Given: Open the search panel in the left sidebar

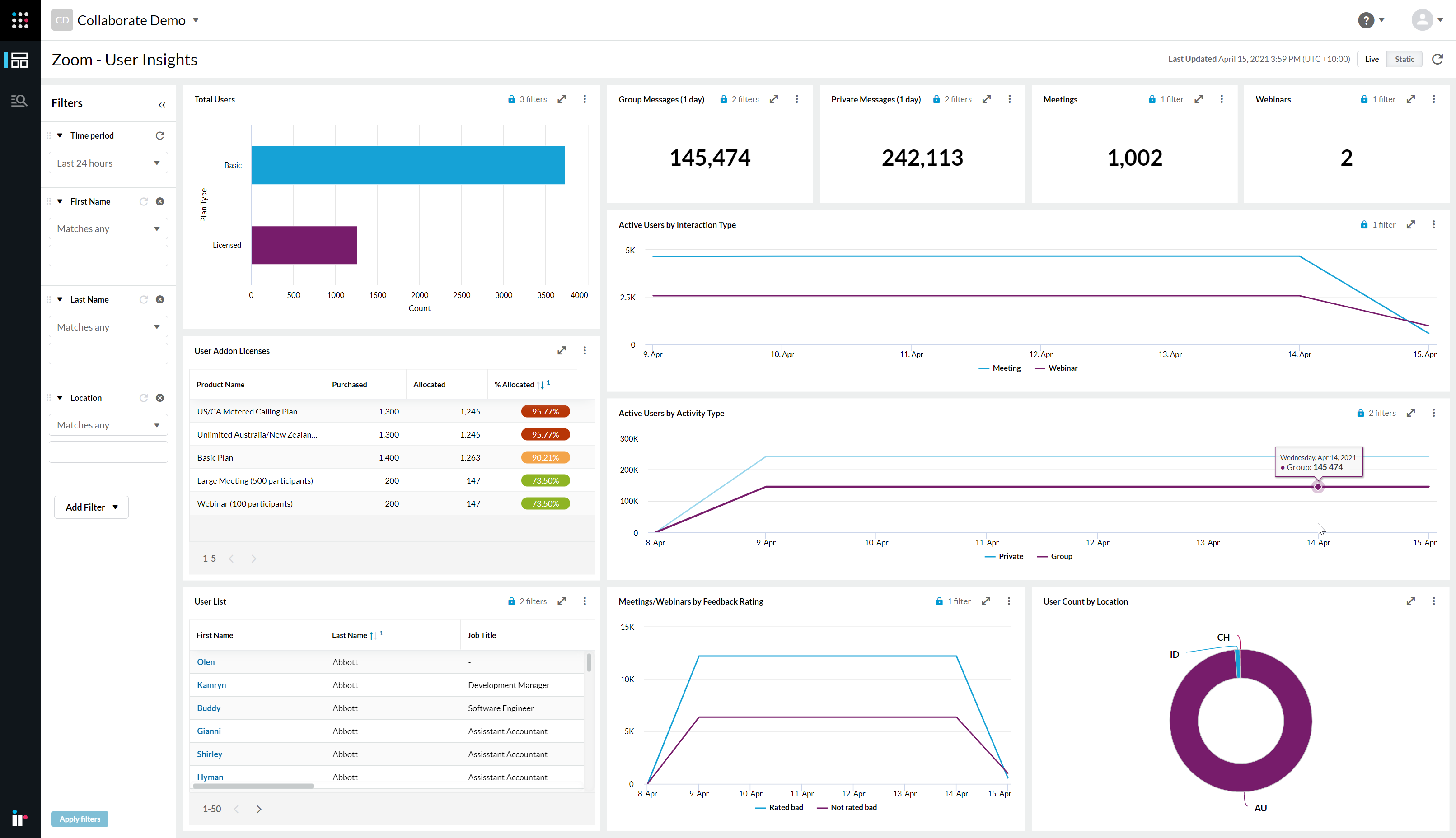Looking at the screenshot, I should point(19,101).
